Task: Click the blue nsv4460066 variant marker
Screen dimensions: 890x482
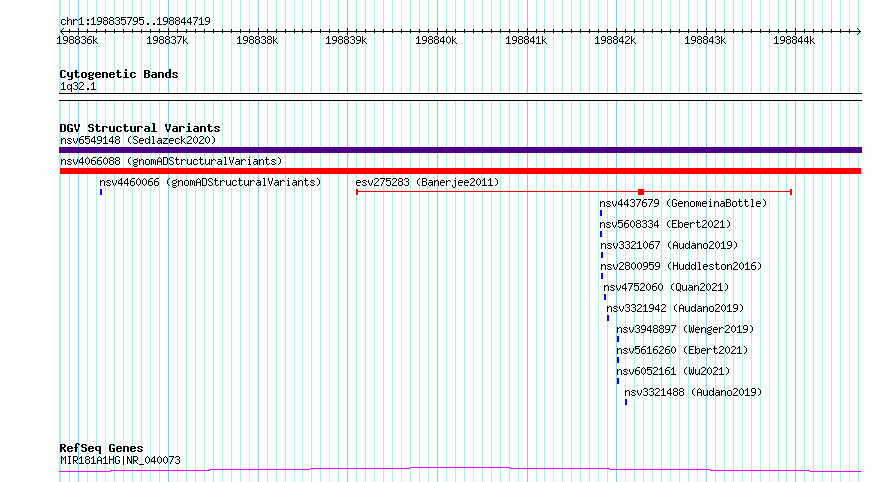Action: coord(101,192)
